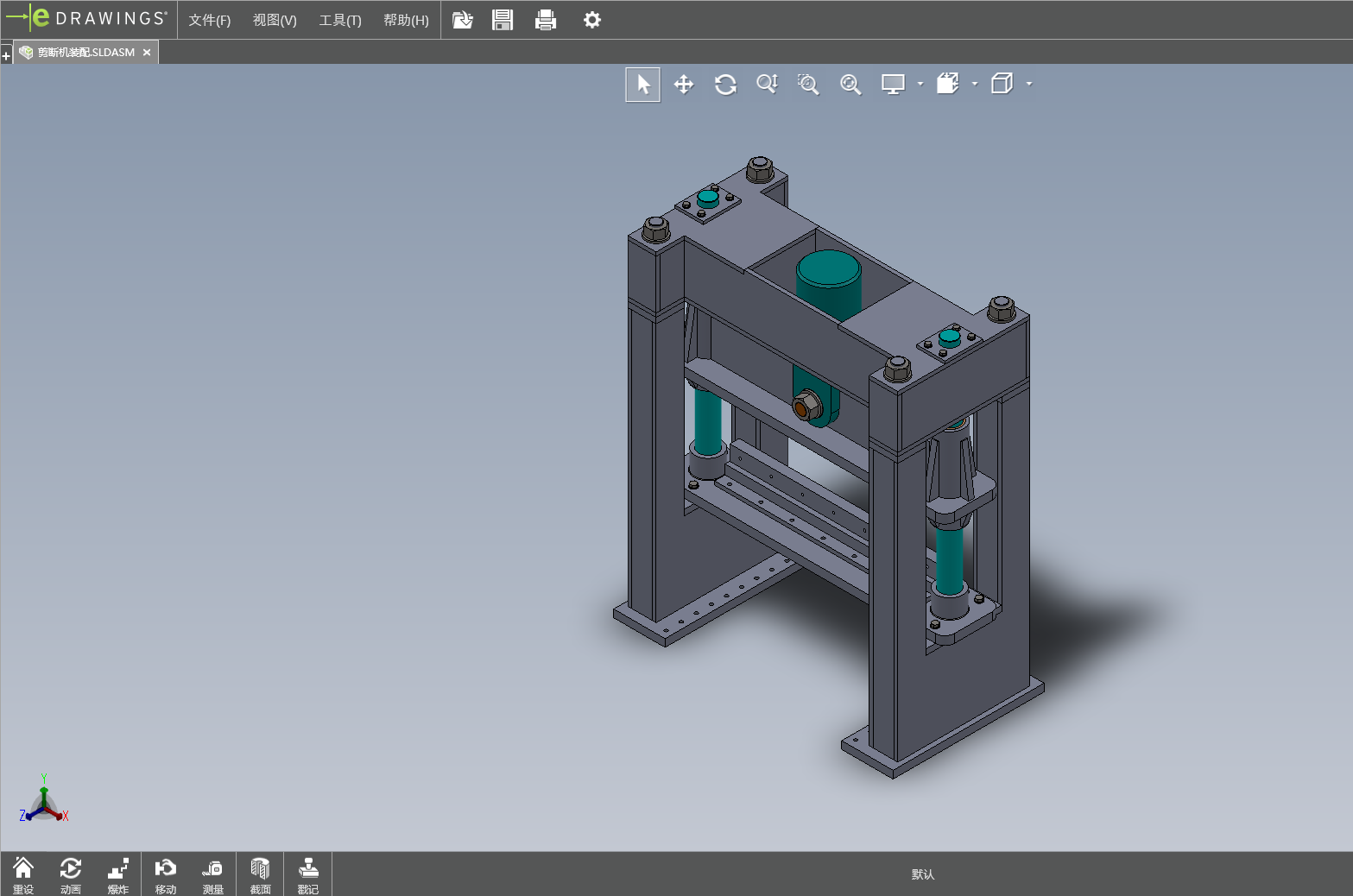Click the Zoom in/out magnifier tool

click(x=767, y=85)
